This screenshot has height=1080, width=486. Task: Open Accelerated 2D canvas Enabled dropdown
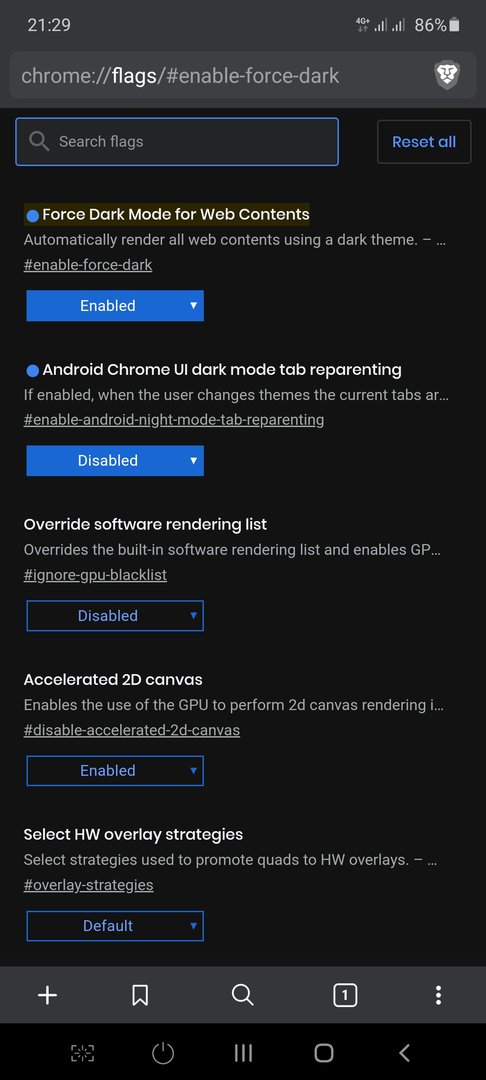click(x=115, y=770)
